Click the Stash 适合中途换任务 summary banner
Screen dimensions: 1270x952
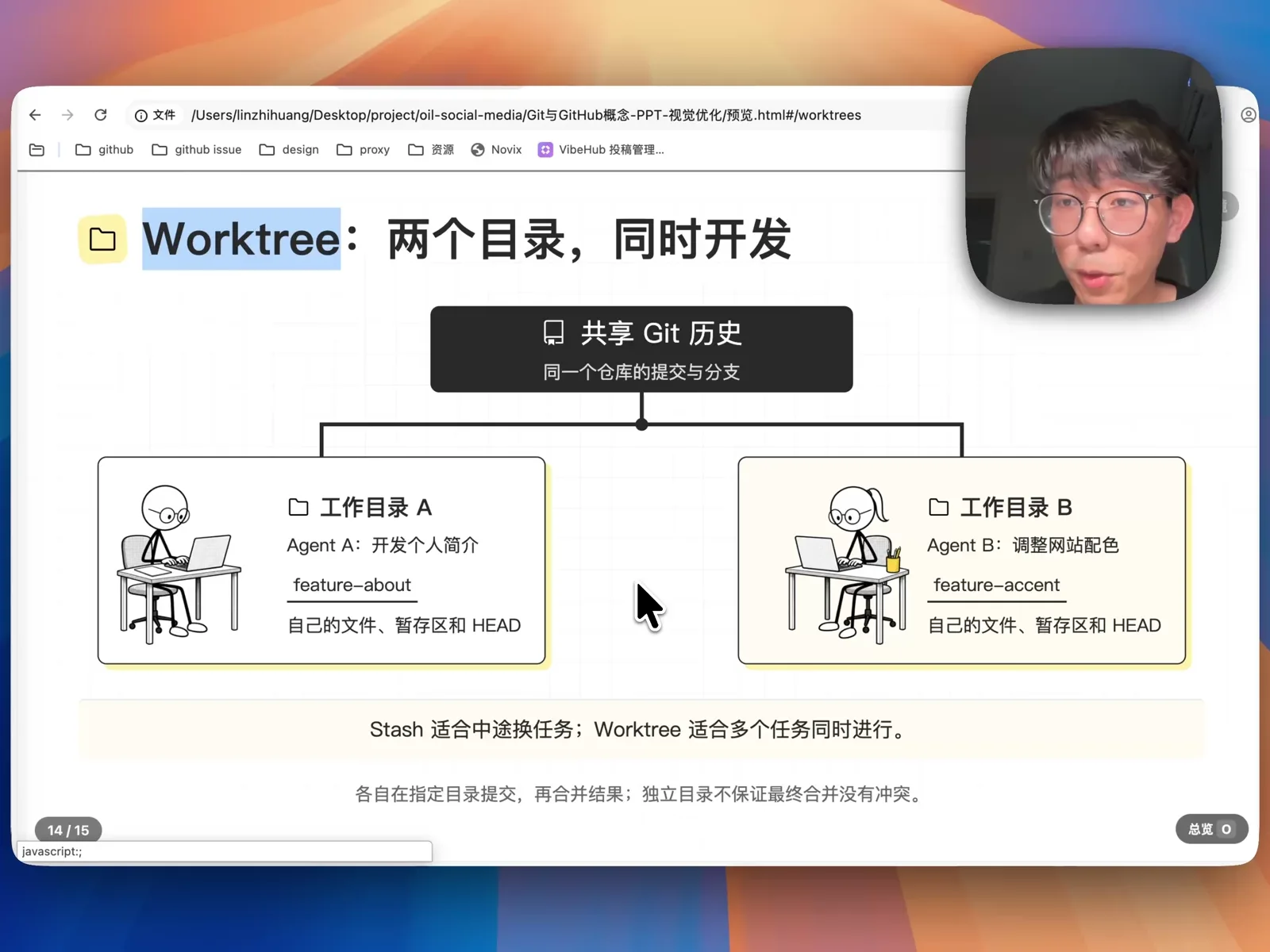click(641, 729)
